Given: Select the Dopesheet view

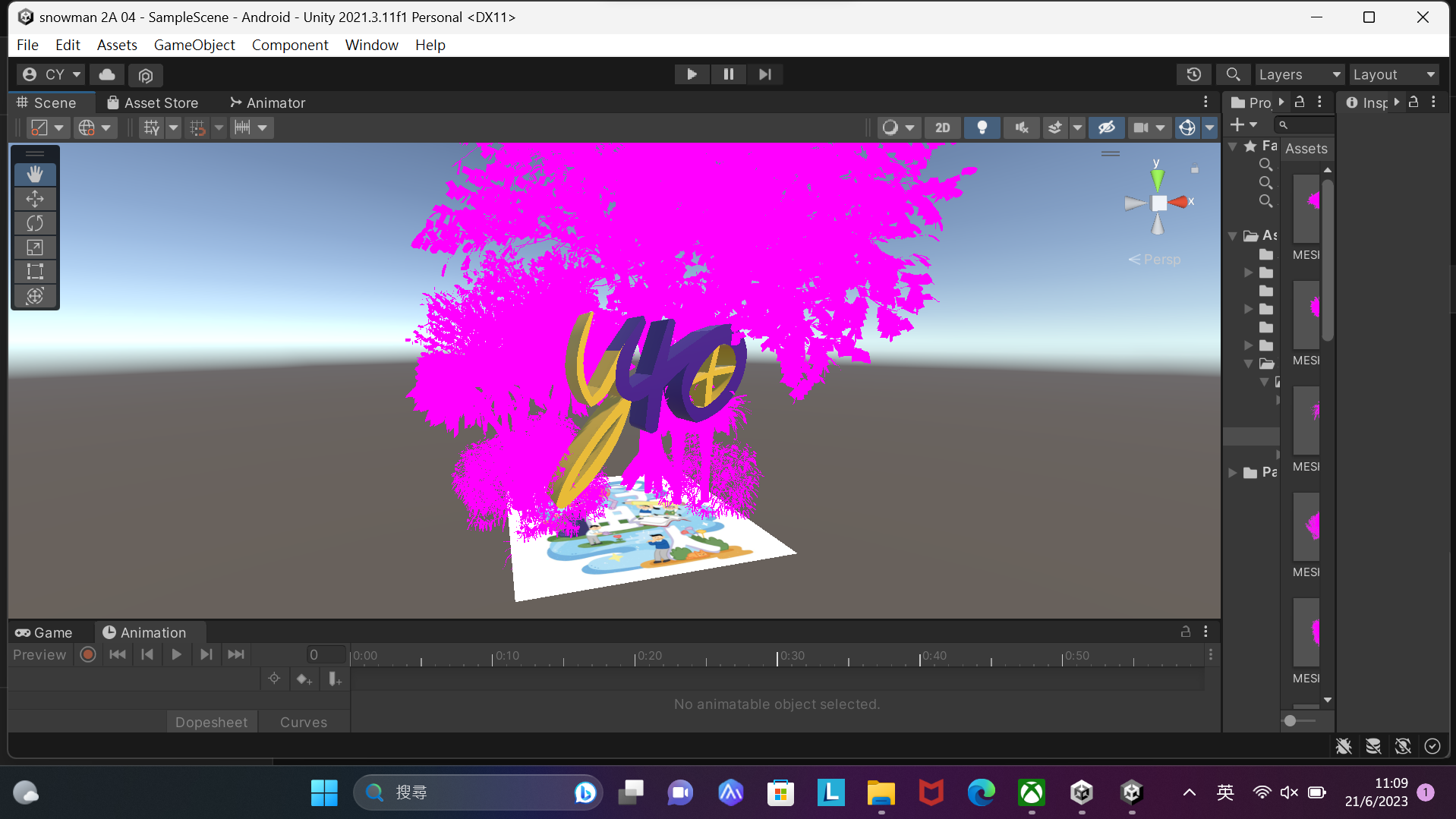Looking at the screenshot, I should coord(211,723).
